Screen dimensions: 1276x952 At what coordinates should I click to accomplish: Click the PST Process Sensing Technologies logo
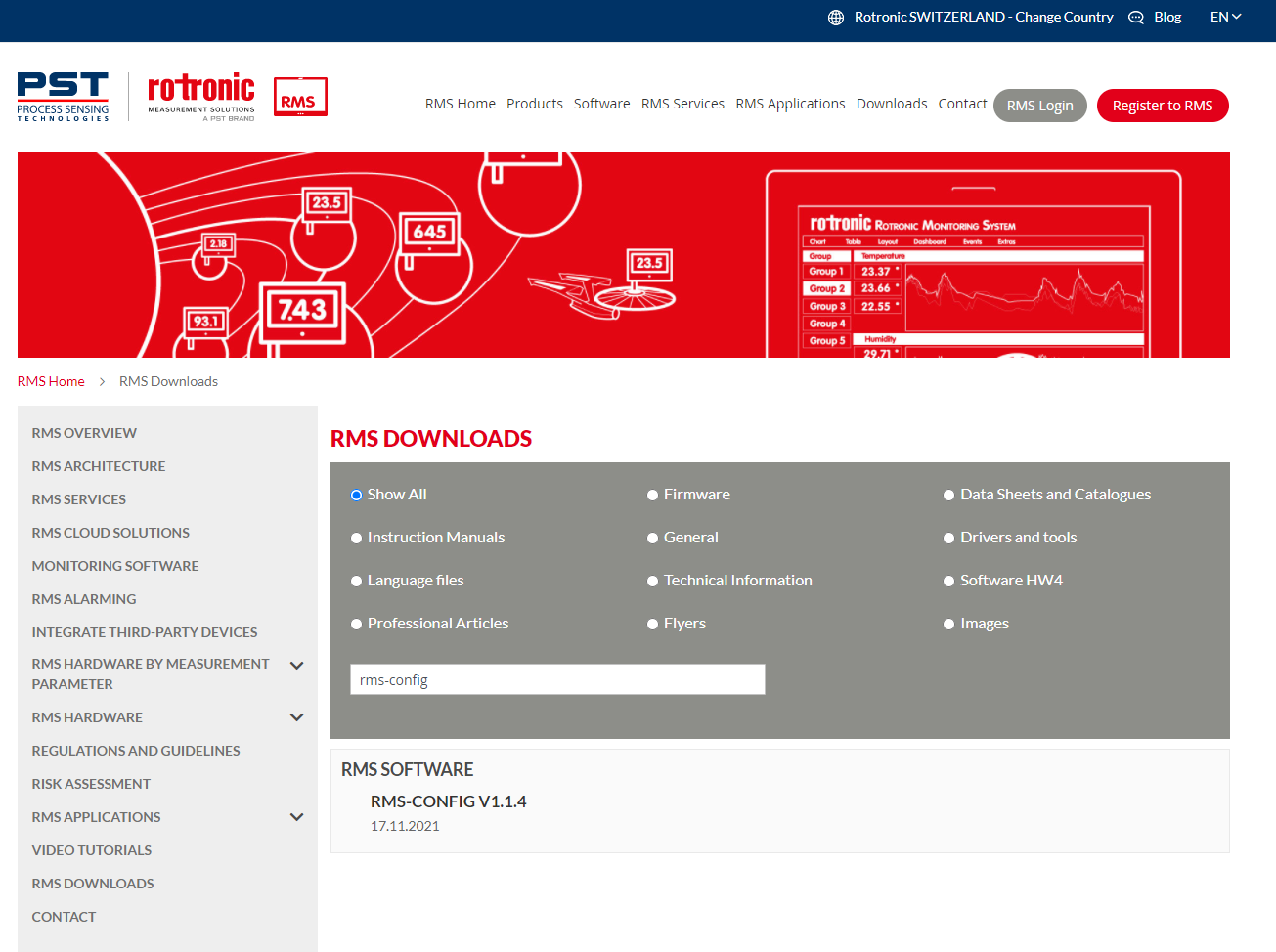[63, 97]
